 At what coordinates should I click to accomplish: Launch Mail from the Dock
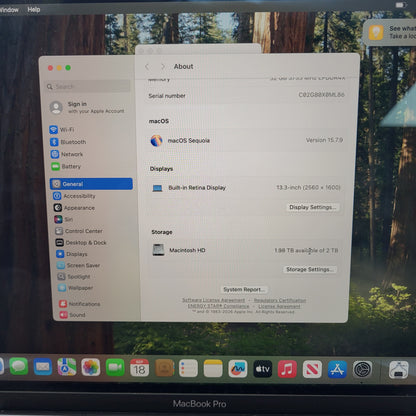click(x=43, y=367)
